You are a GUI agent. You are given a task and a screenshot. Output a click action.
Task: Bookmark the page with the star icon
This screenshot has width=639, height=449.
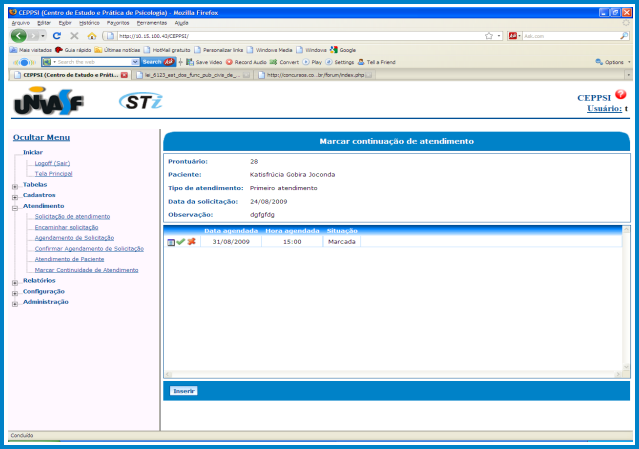(x=489, y=36)
